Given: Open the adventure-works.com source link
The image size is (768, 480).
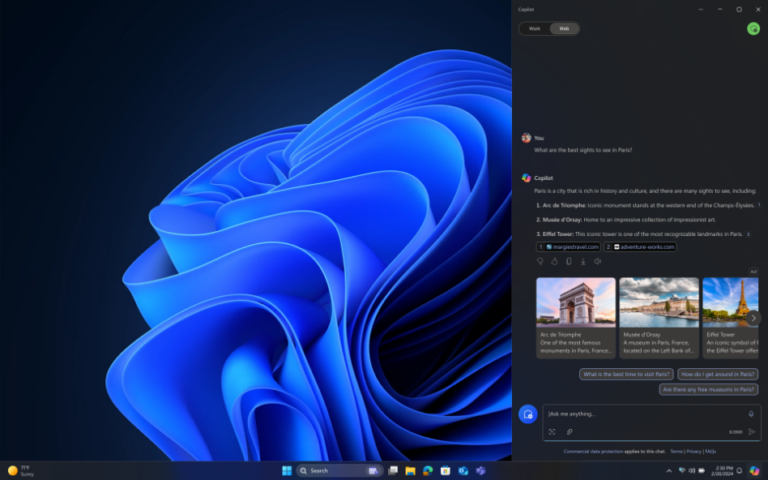Looking at the screenshot, I should pos(644,246).
